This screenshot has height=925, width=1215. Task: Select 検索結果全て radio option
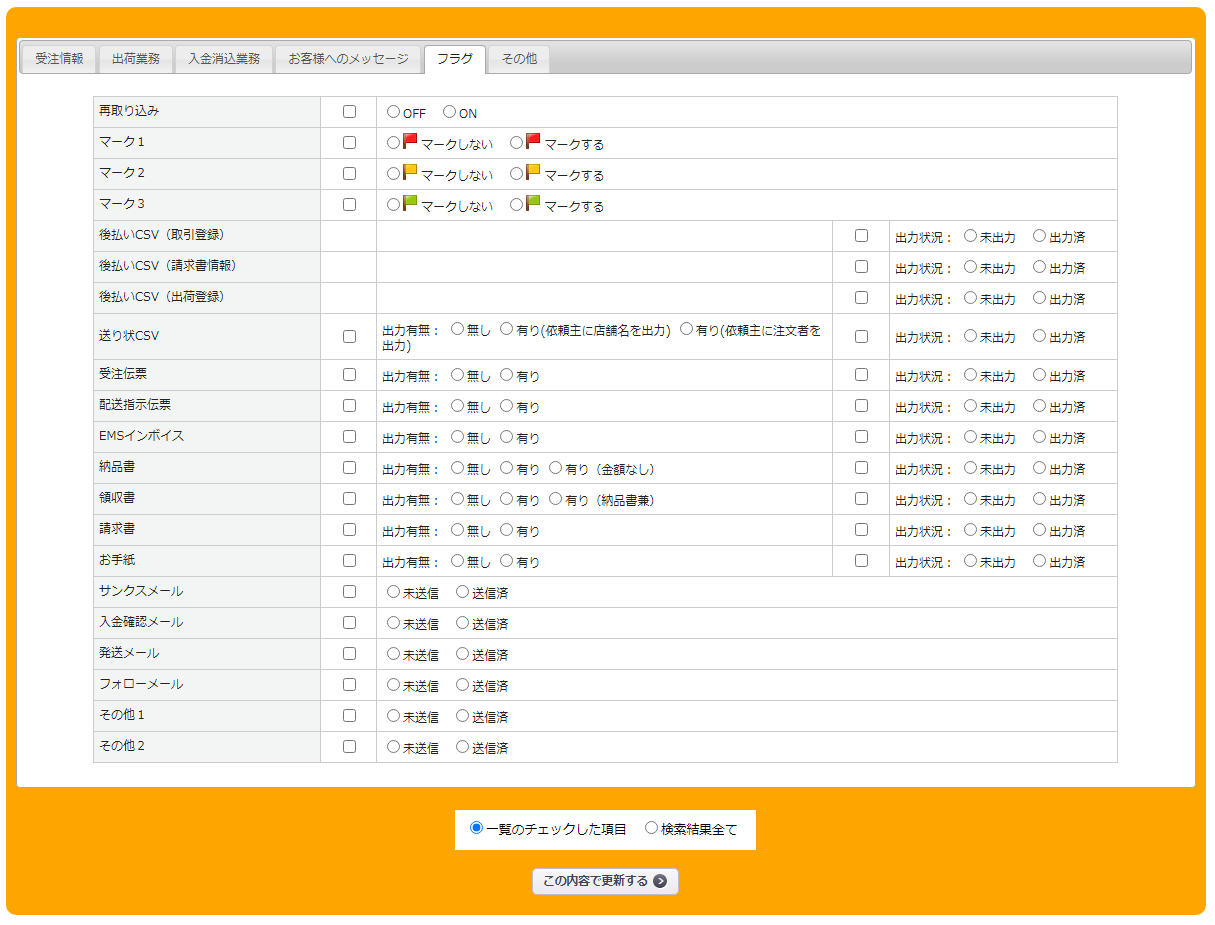pyautogui.click(x=651, y=828)
